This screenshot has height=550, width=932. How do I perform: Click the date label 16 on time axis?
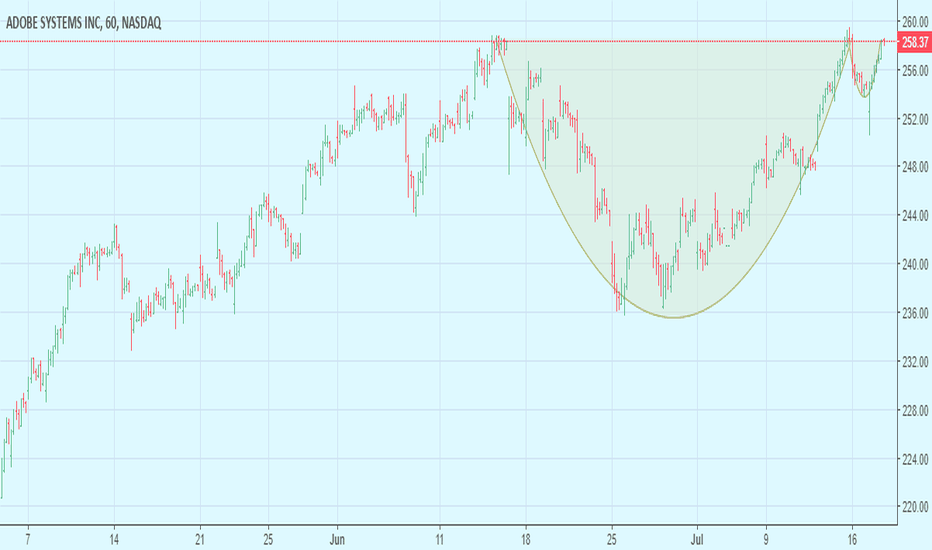pos(852,540)
